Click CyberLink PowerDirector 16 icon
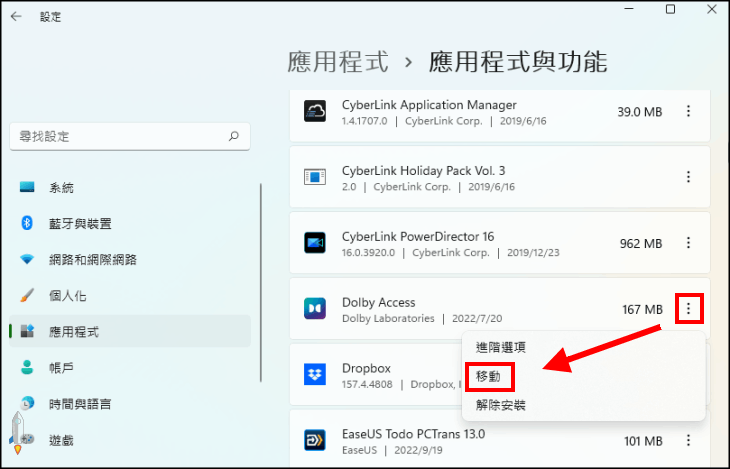This screenshot has width=730, height=469. [x=315, y=243]
